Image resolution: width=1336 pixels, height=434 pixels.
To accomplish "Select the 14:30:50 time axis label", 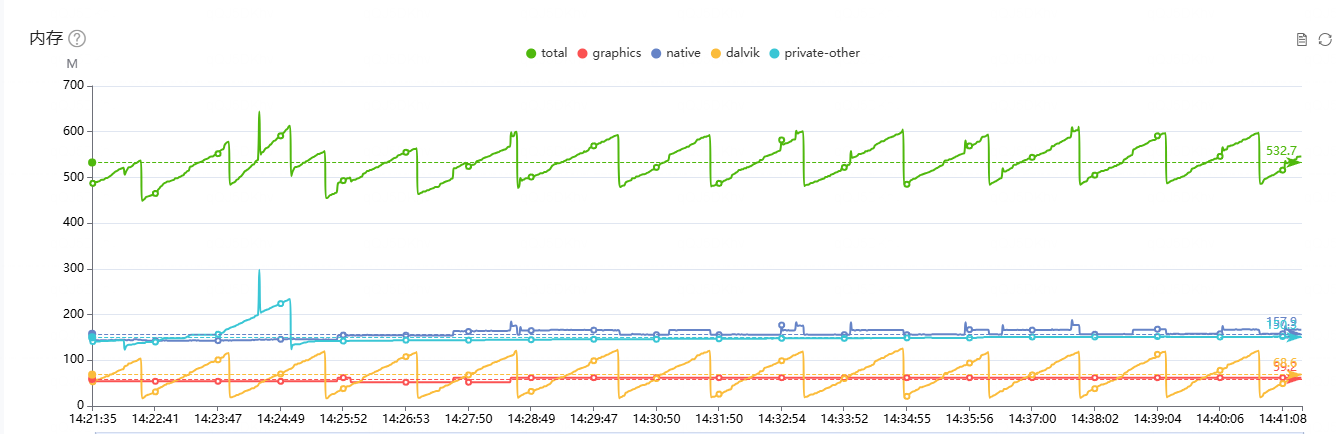I will (x=656, y=419).
